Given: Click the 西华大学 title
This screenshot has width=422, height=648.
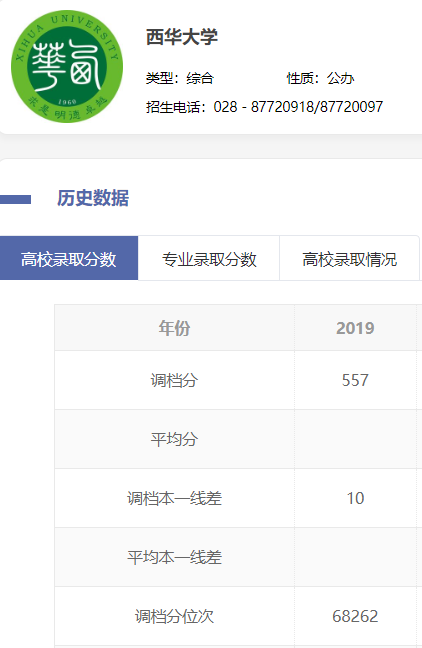Looking at the screenshot, I should [x=182, y=37].
